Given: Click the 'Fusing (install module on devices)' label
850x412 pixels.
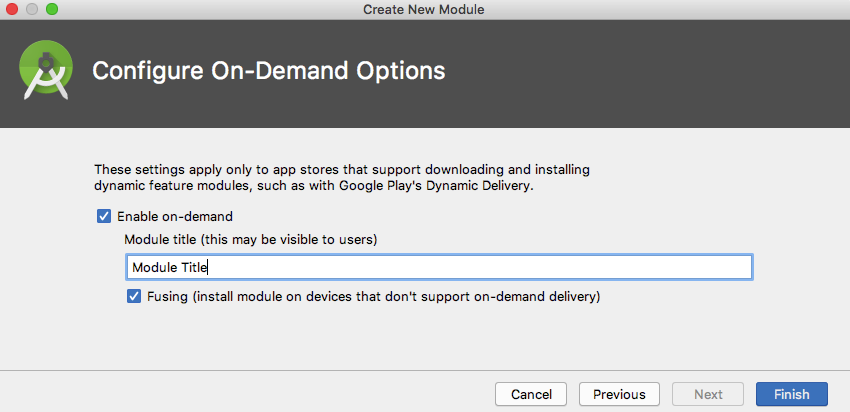Looking at the screenshot, I should [x=373, y=296].
